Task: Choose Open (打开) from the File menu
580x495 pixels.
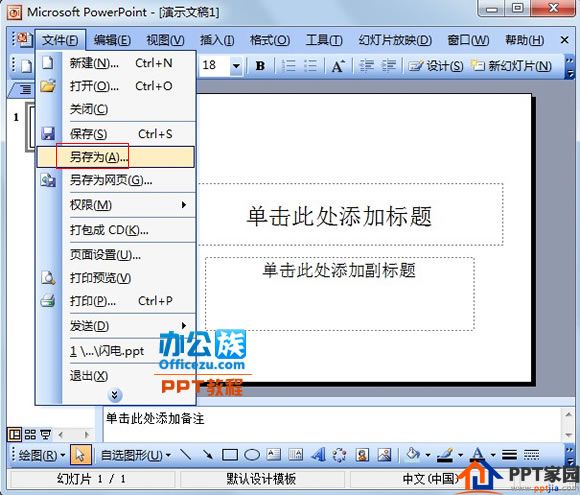Action: pyautogui.click(x=116, y=86)
